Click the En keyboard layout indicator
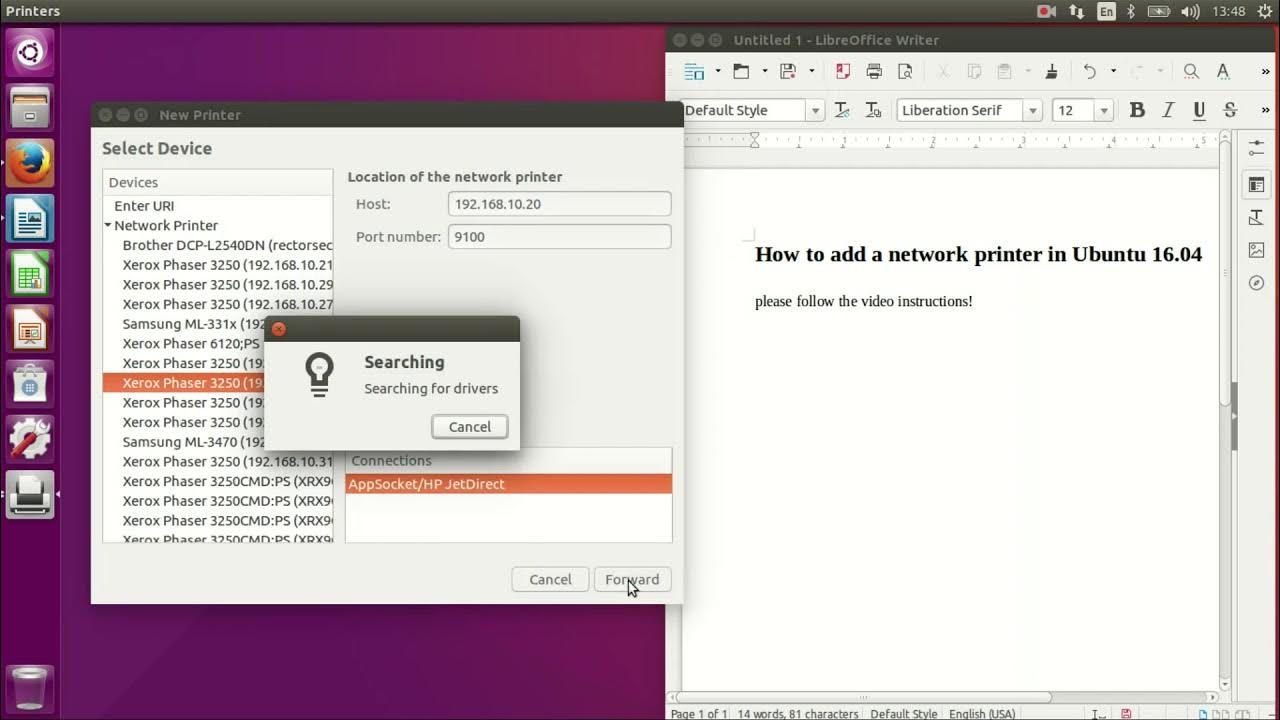The image size is (1280, 720). click(1106, 12)
